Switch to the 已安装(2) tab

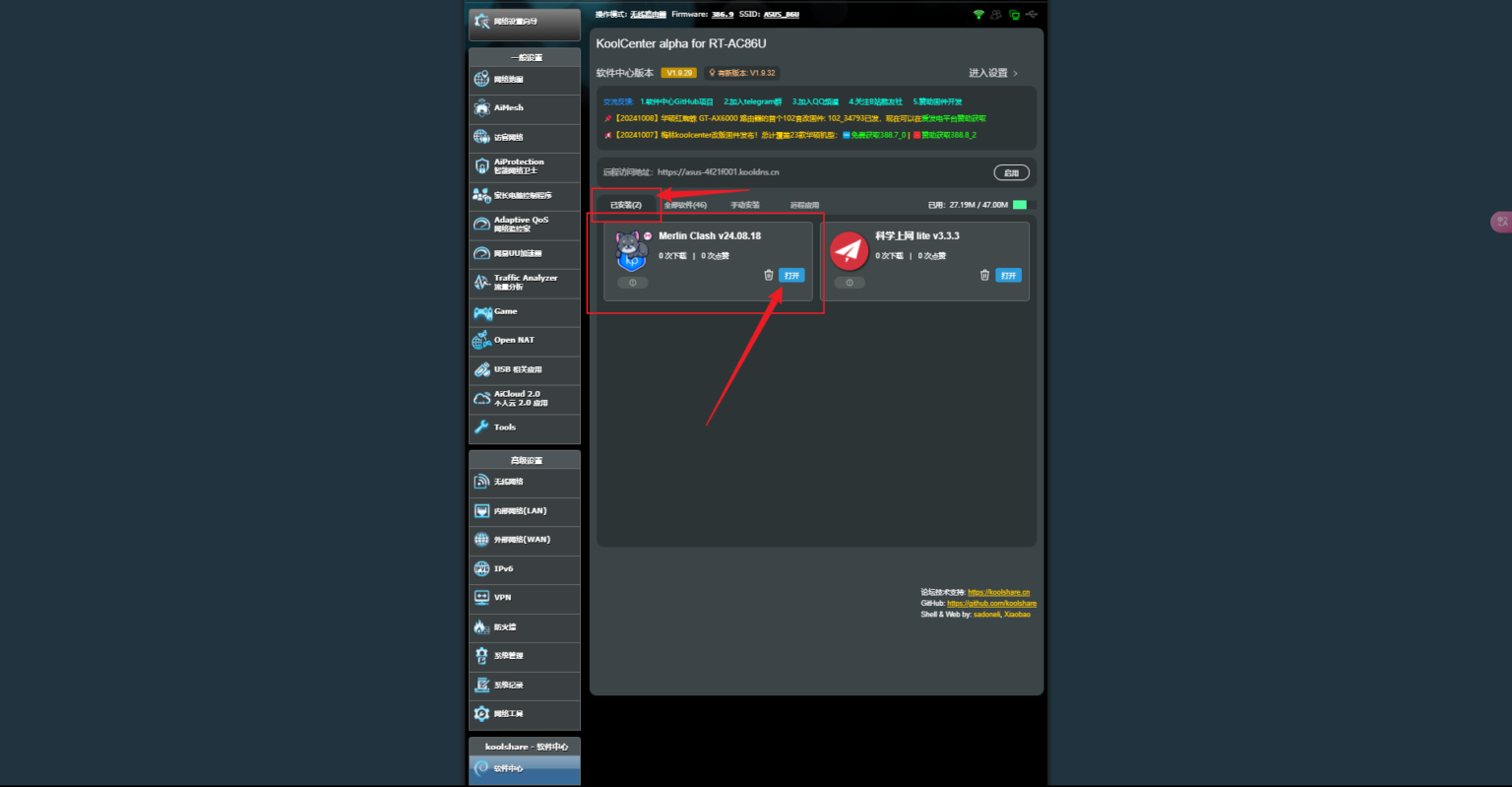click(626, 205)
